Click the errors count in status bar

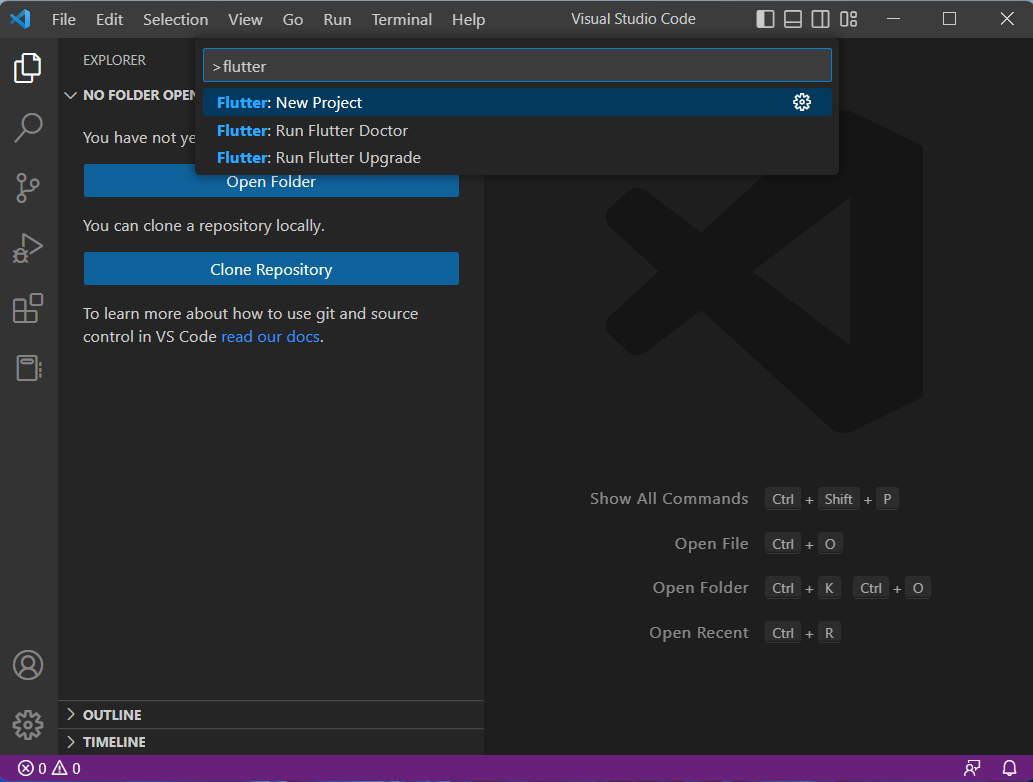32,768
